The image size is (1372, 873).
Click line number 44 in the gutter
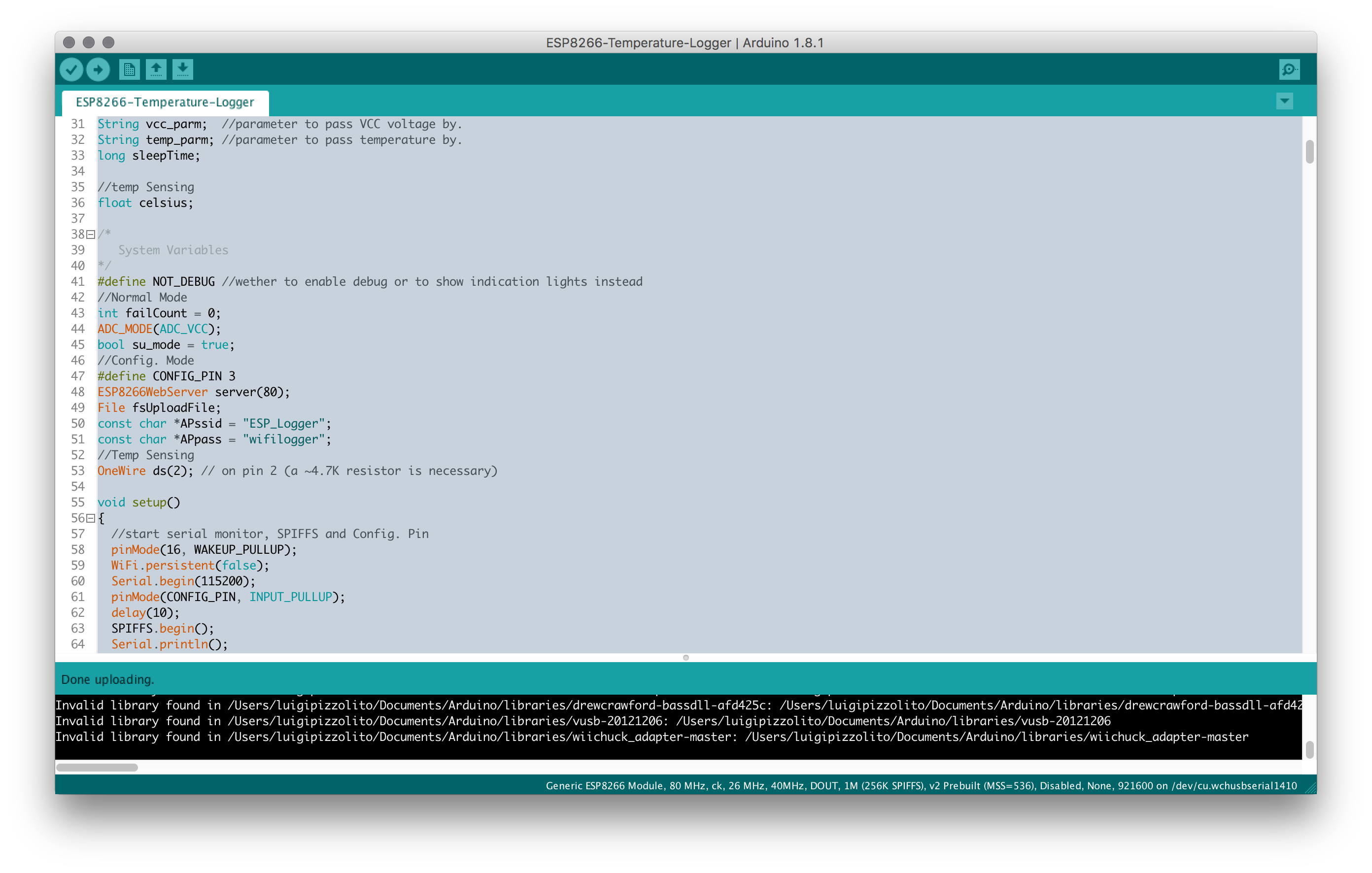tap(78, 329)
